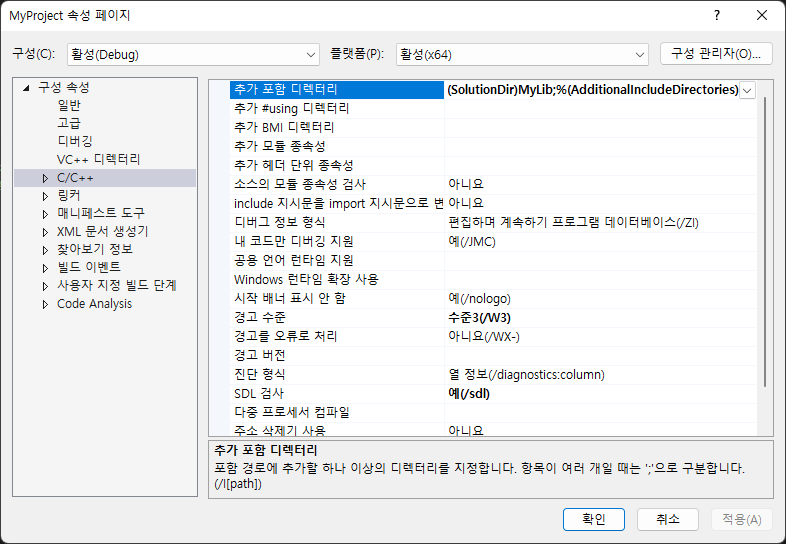Select the 링커 tree item label
This screenshot has width=786, height=544.
(69, 196)
